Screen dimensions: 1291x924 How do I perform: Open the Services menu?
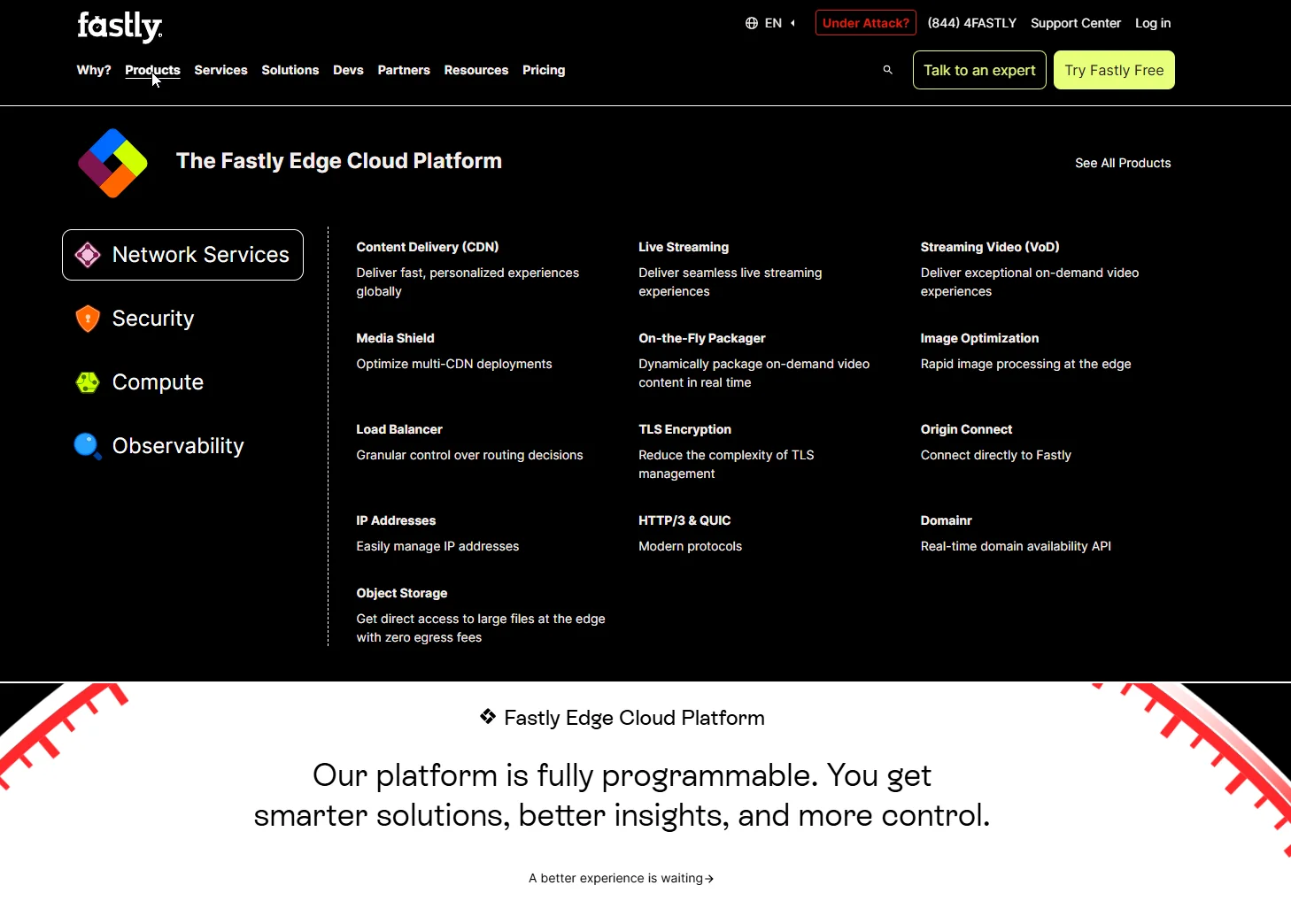point(220,70)
